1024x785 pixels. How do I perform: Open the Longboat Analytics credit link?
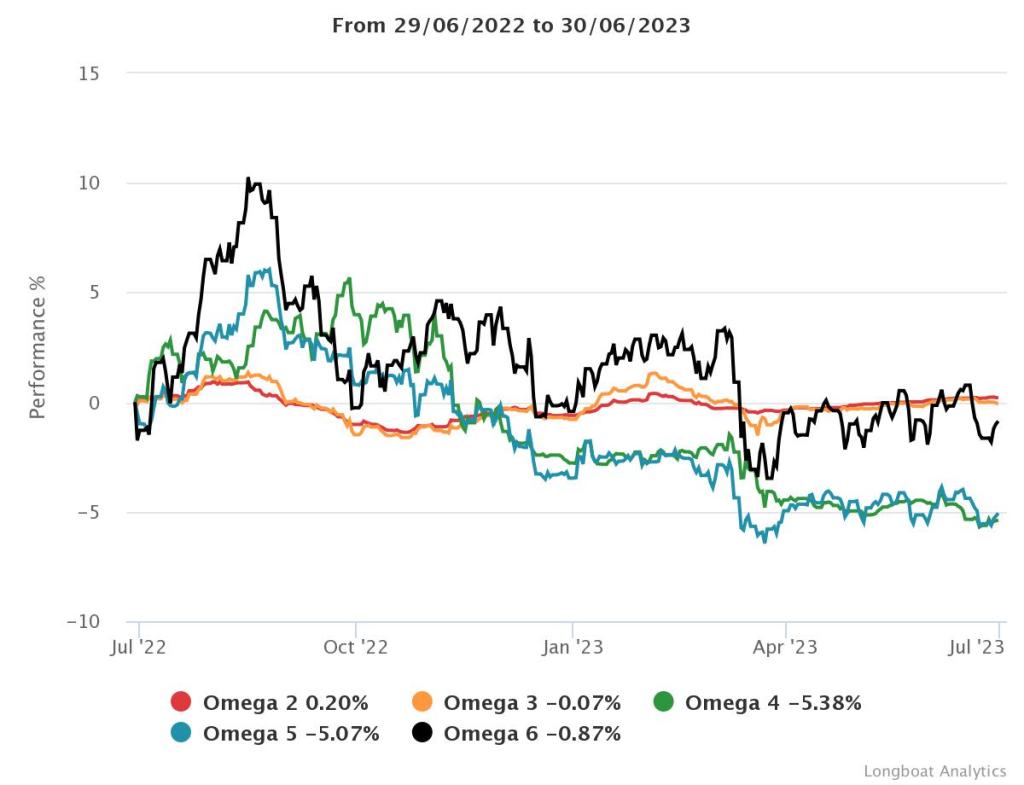pos(934,770)
